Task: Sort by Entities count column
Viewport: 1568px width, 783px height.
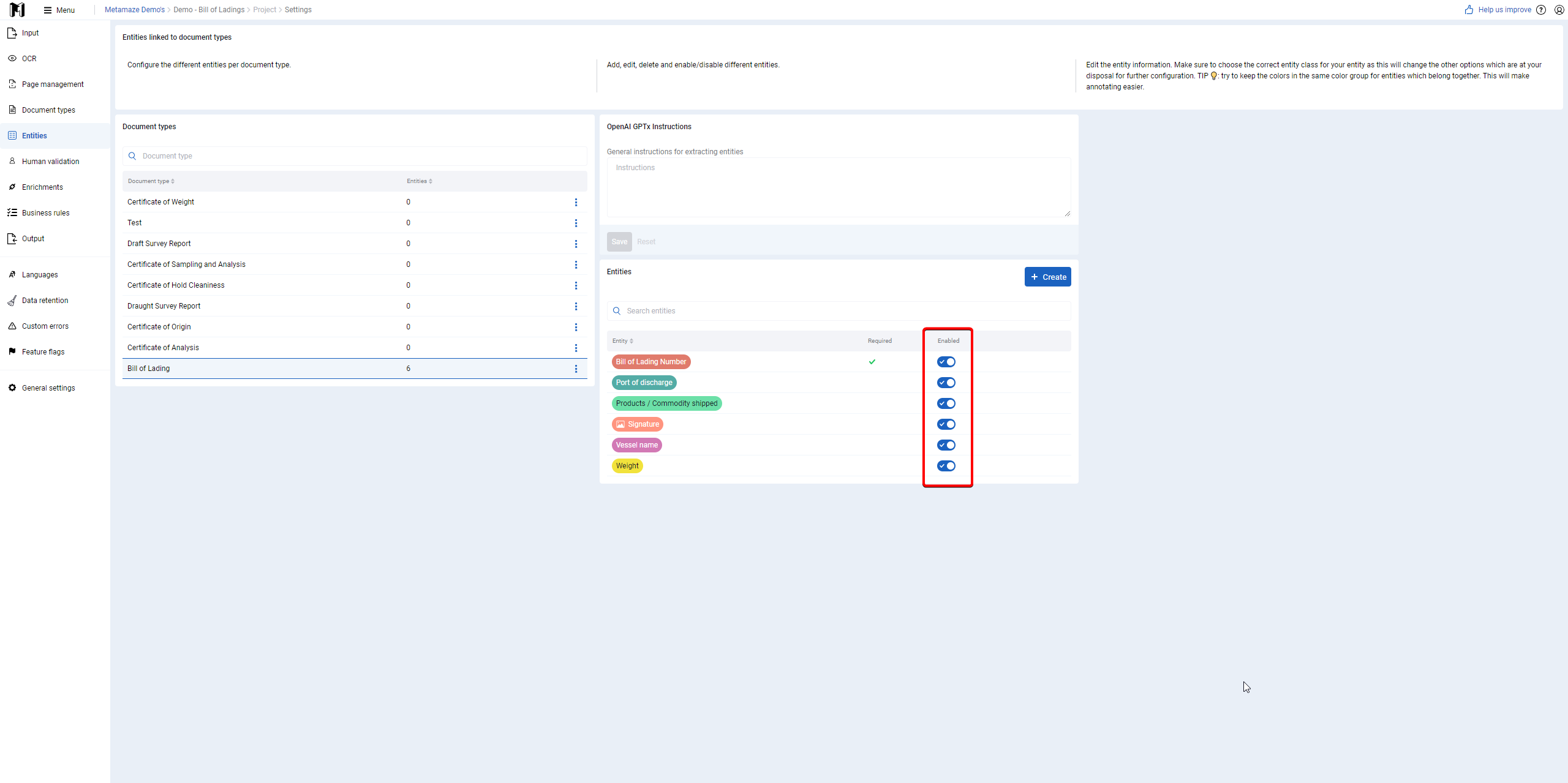Action: 420,181
